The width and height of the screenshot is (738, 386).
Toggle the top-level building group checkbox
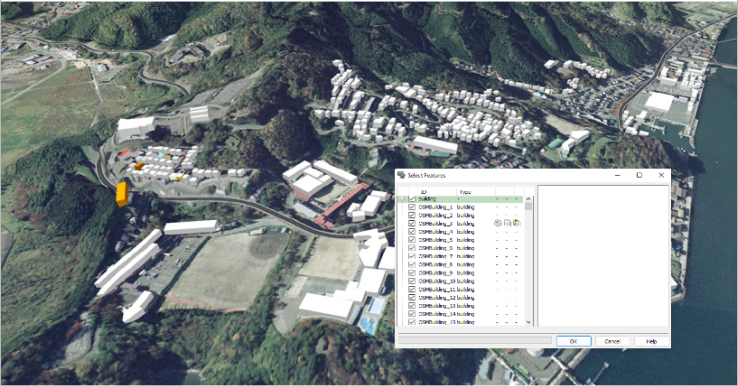pyautogui.click(x=412, y=199)
